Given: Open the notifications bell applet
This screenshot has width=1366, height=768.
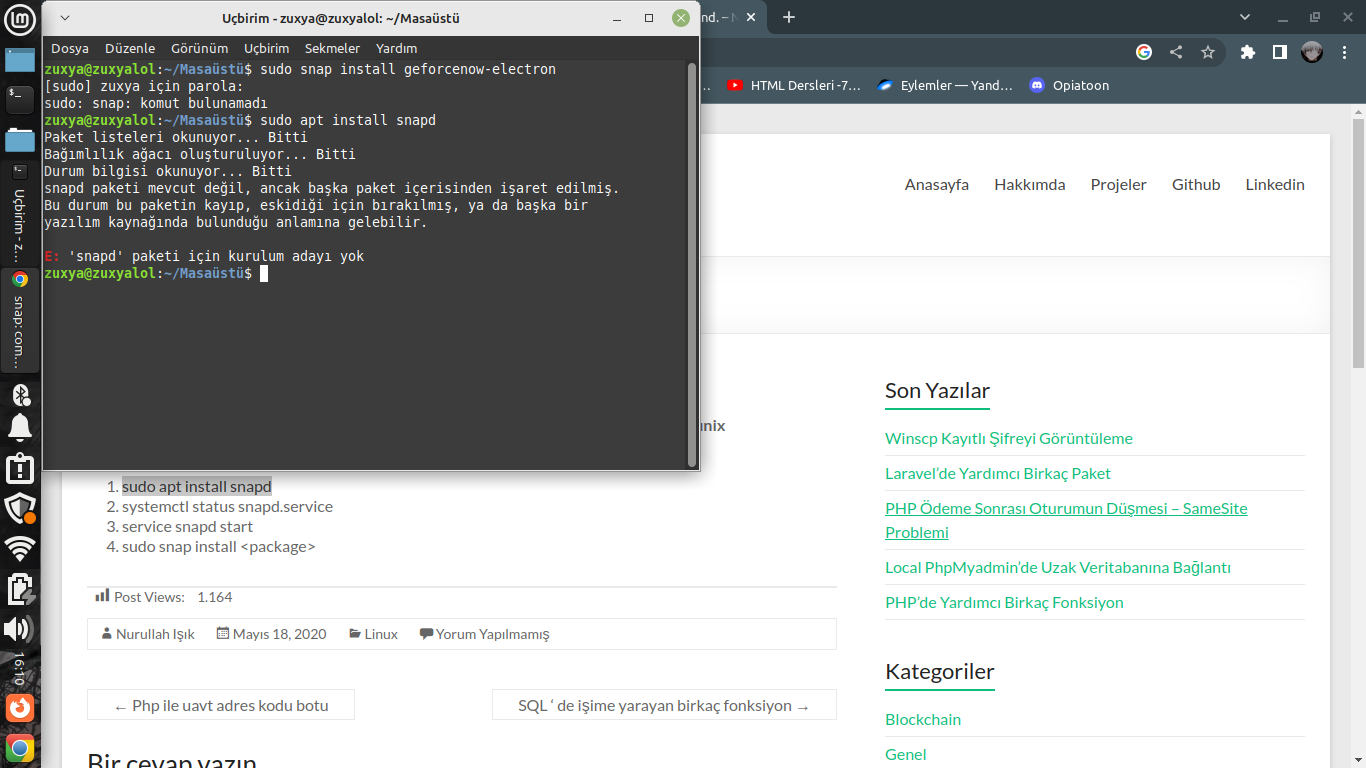Looking at the screenshot, I should point(20,429).
